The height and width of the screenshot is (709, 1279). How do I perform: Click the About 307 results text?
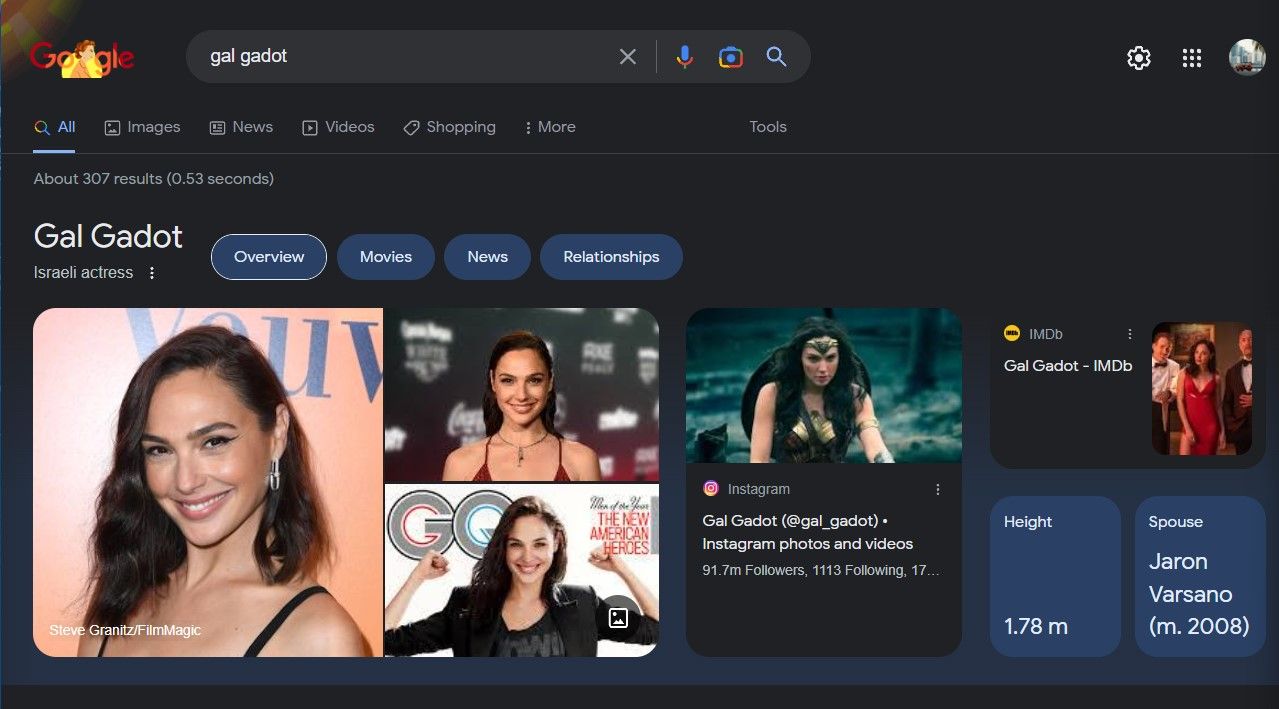[x=153, y=179]
